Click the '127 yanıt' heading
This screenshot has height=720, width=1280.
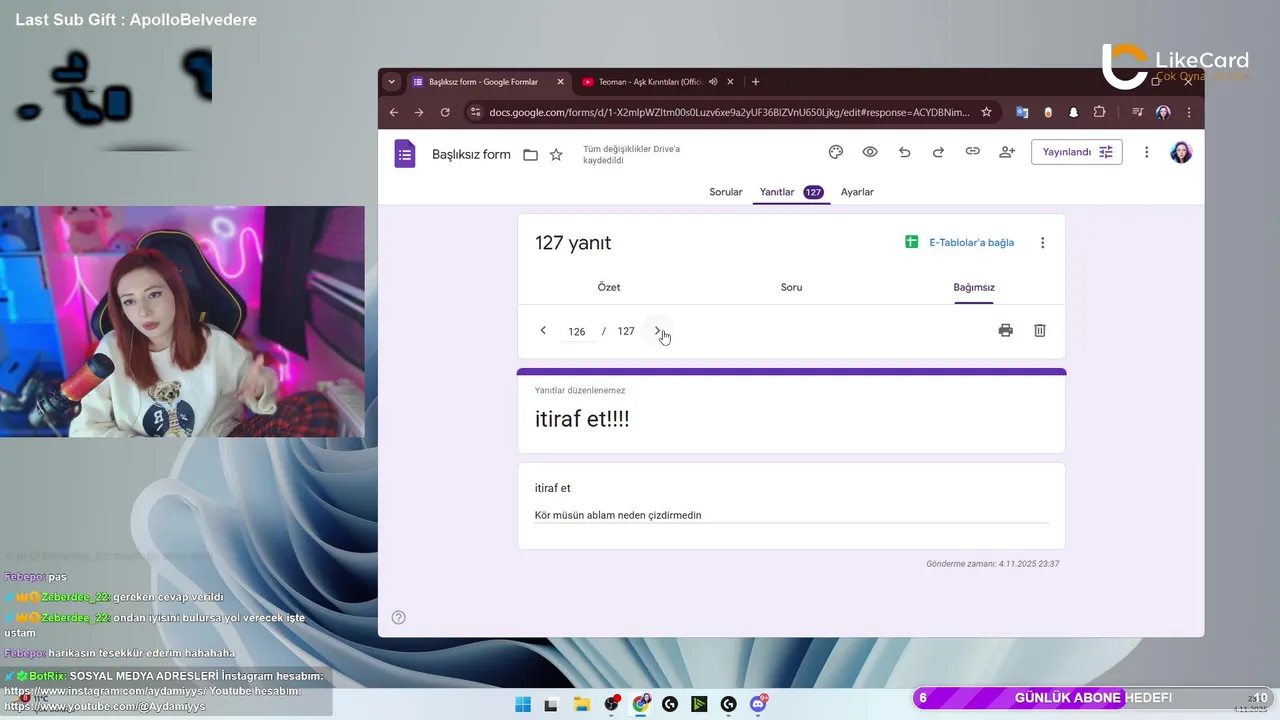tap(573, 243)
